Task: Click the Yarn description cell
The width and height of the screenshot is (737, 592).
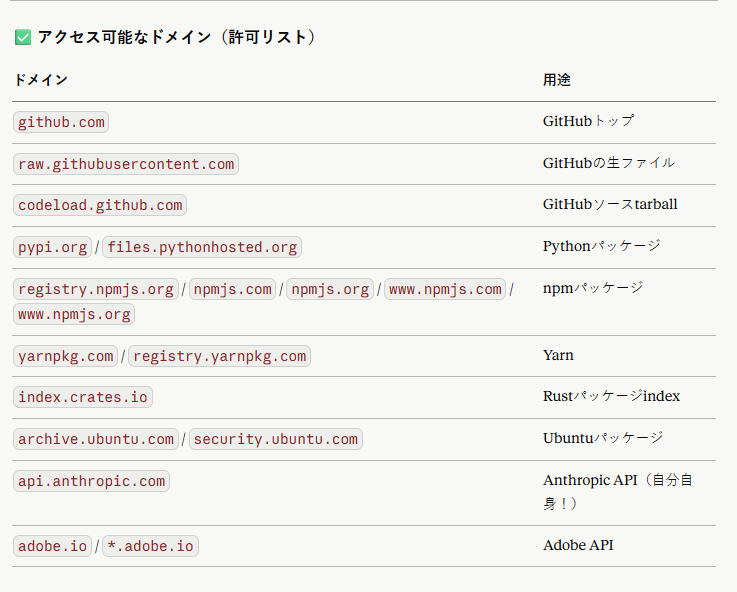Action: tap(558, 355)
